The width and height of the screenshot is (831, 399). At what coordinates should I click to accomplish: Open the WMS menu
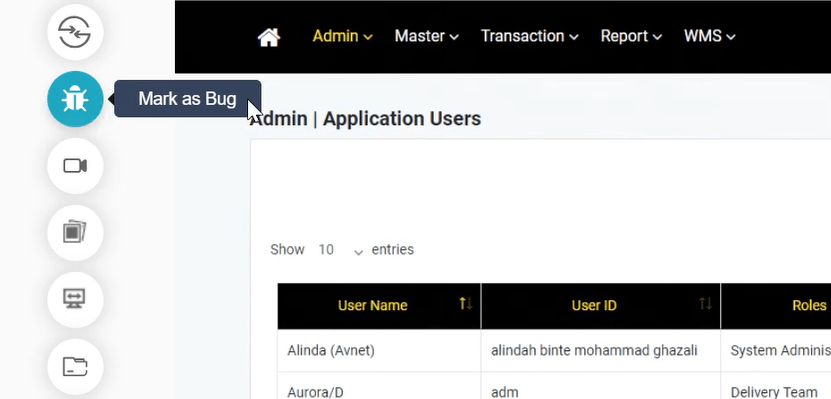click(710, 36)
